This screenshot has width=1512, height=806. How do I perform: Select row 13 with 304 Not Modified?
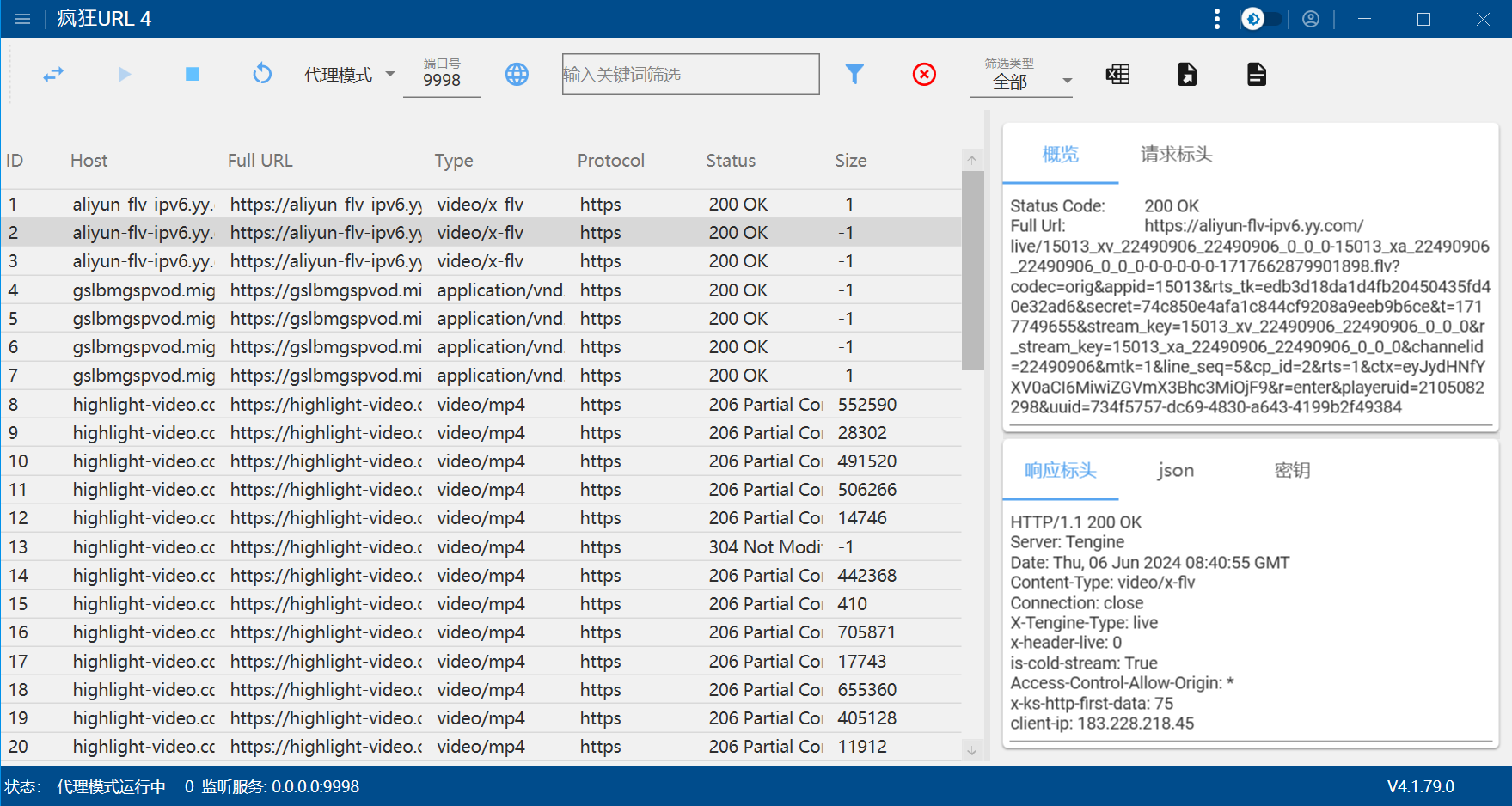(481, 547)
